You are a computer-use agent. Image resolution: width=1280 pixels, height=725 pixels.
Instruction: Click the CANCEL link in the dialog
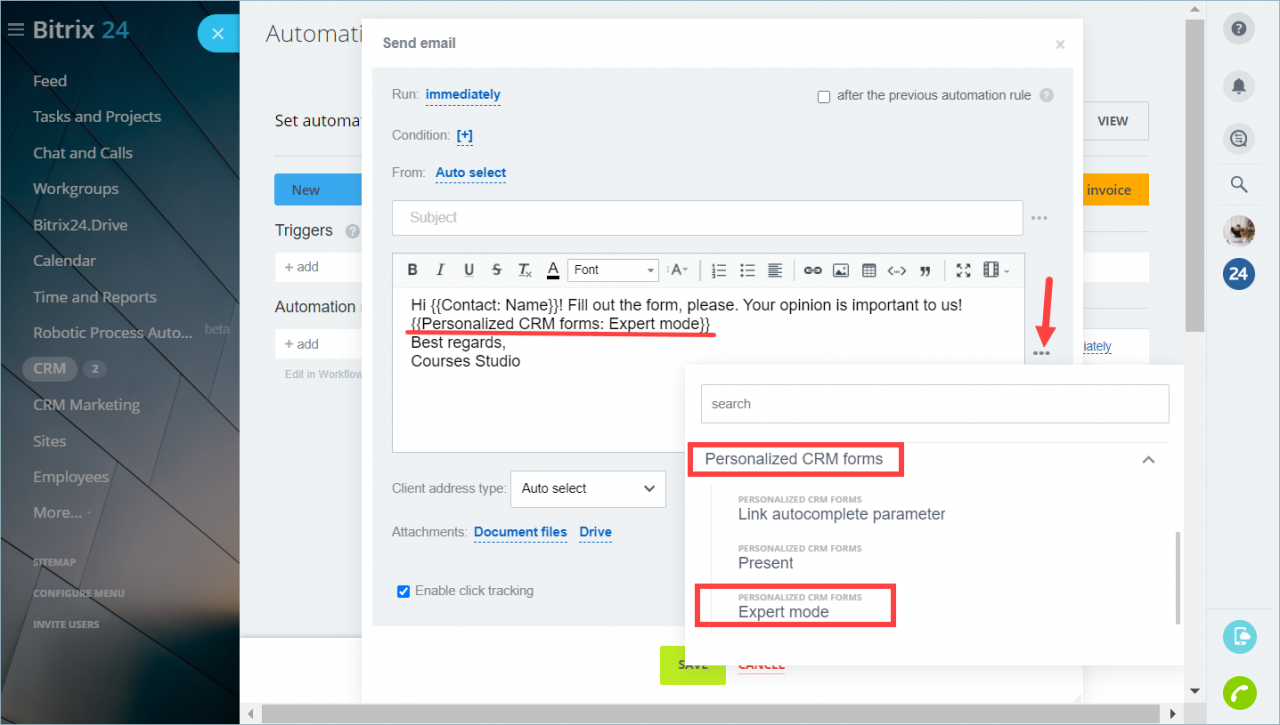(x=761, y=665)
